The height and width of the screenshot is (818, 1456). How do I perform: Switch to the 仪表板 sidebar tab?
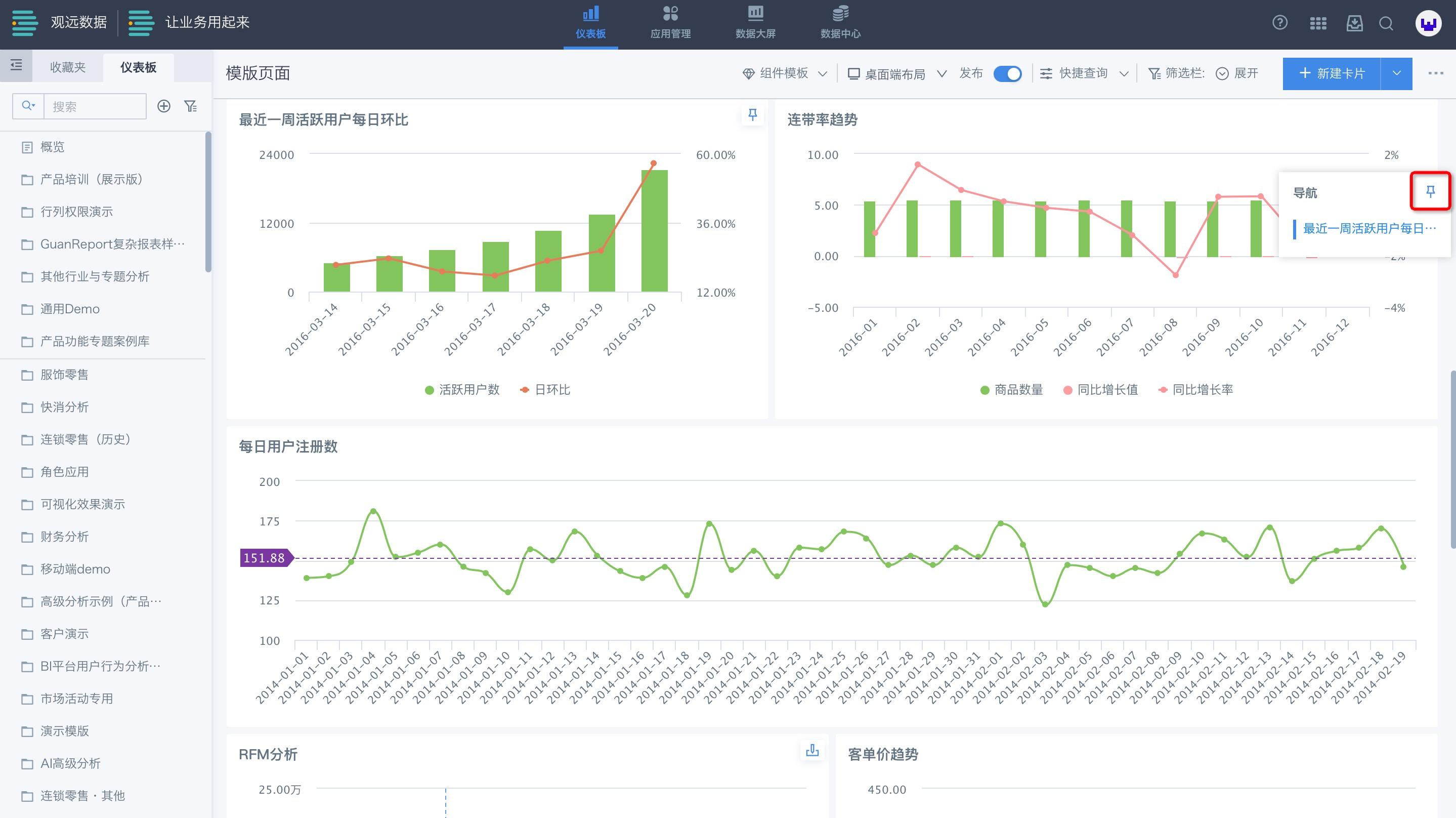tap(139, 67)
